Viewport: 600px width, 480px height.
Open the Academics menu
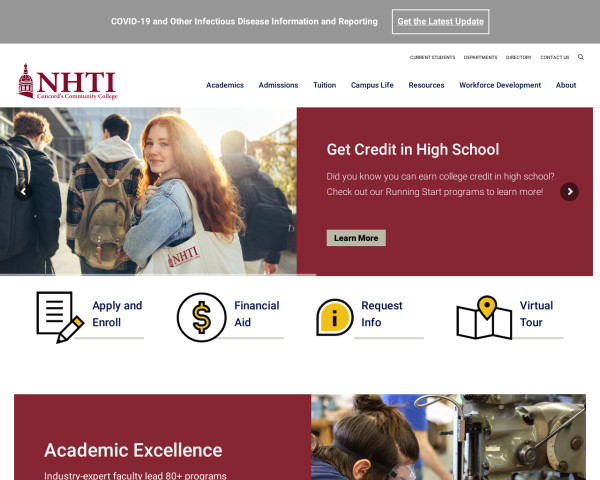click(225, 85)
